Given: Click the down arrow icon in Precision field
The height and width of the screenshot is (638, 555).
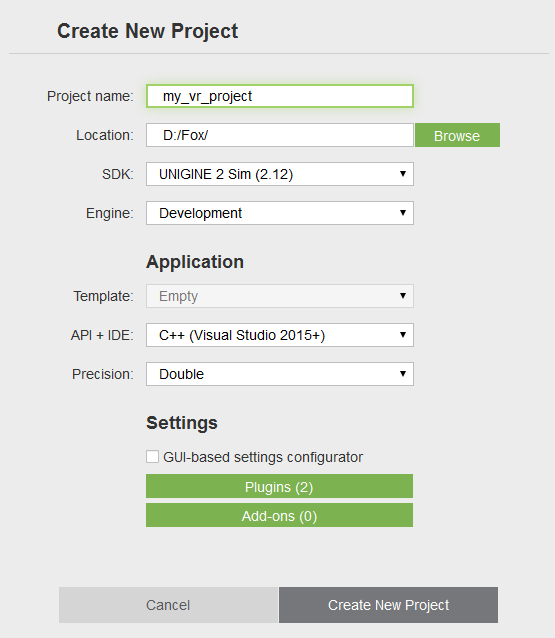Looking at the screenshot, I should pos(403,374).
